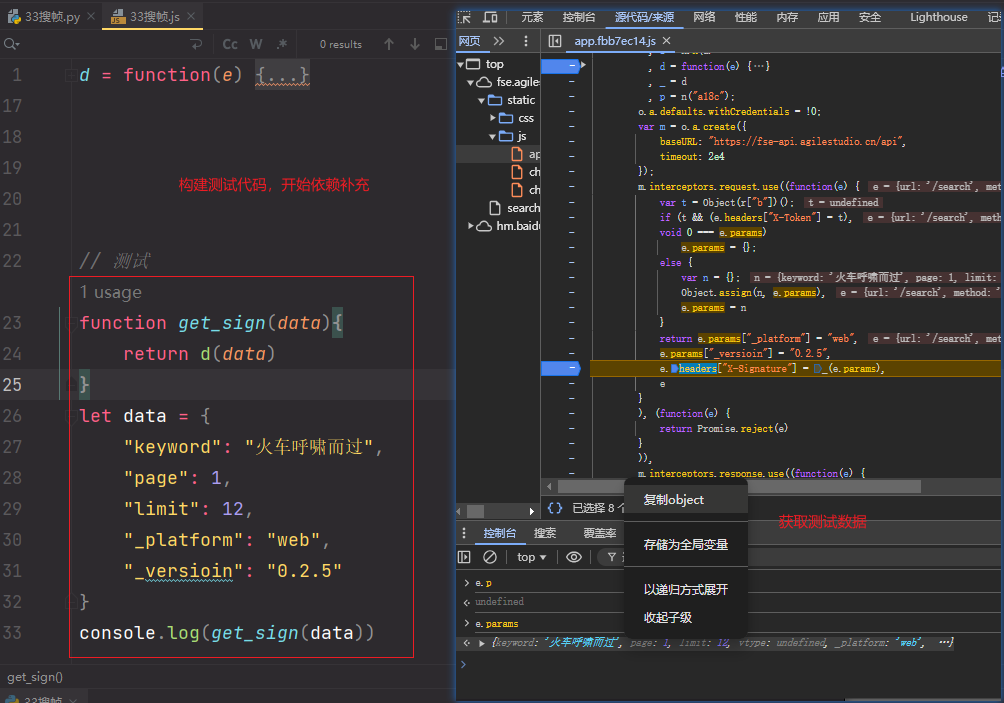Collapse the let data object fold marker
Screen dimensions: 1004x703
point(71,416)
